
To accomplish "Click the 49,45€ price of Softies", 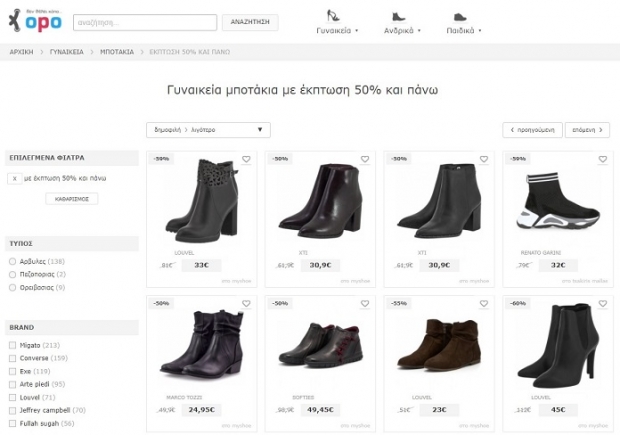I will (320, 410).
